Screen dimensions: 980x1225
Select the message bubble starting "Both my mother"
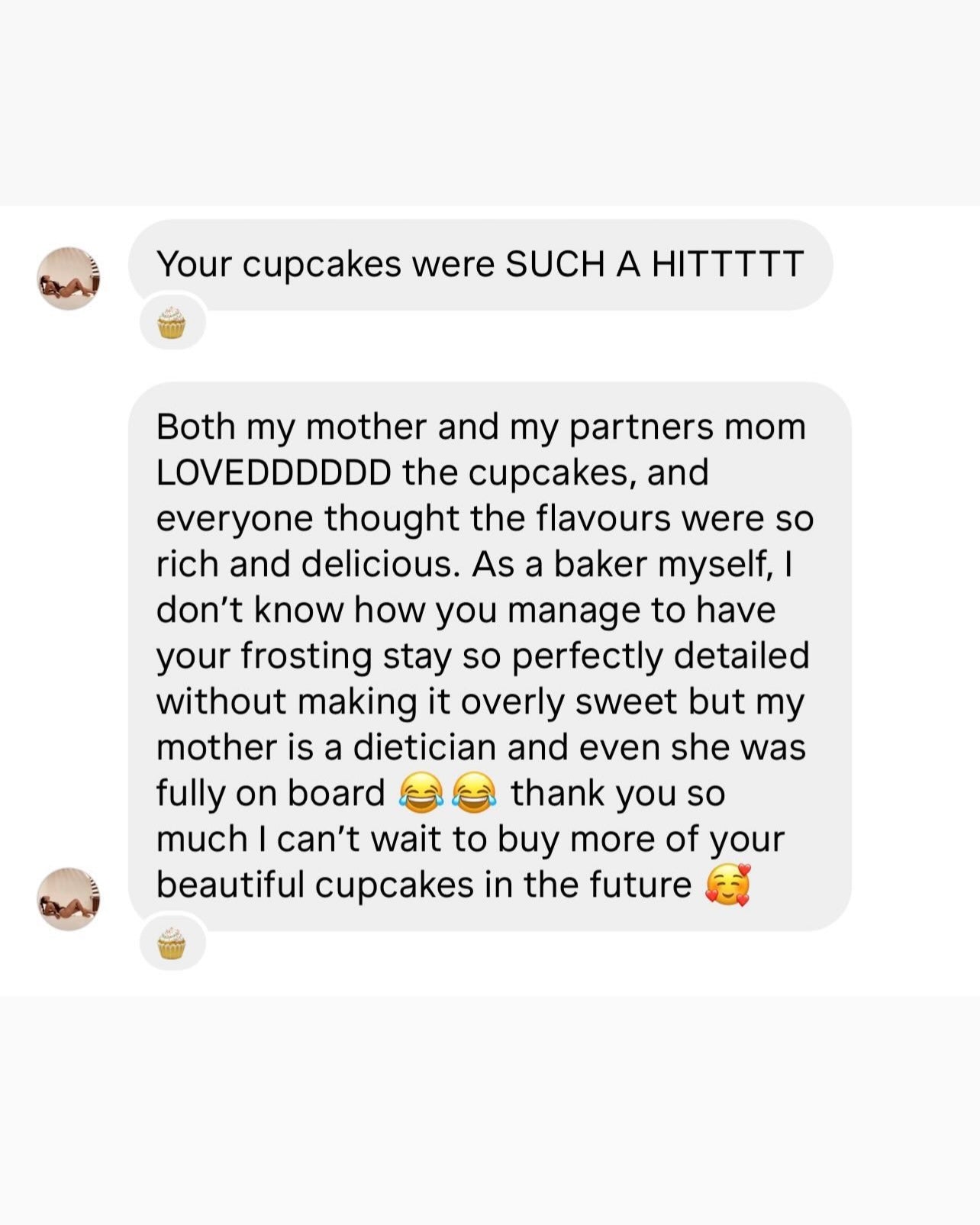click(488, 655)
